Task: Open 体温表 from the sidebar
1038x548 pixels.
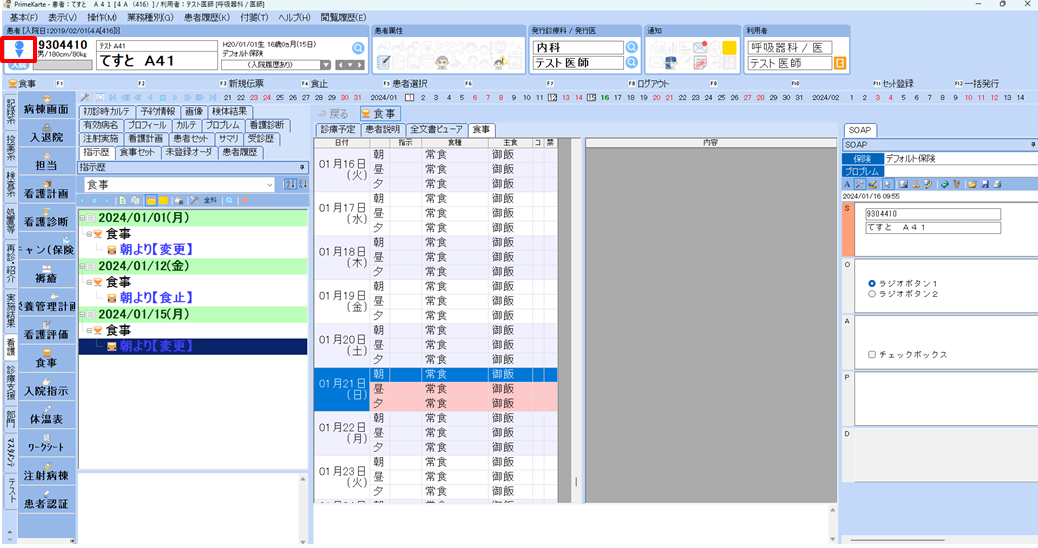Action: point(46,416)
